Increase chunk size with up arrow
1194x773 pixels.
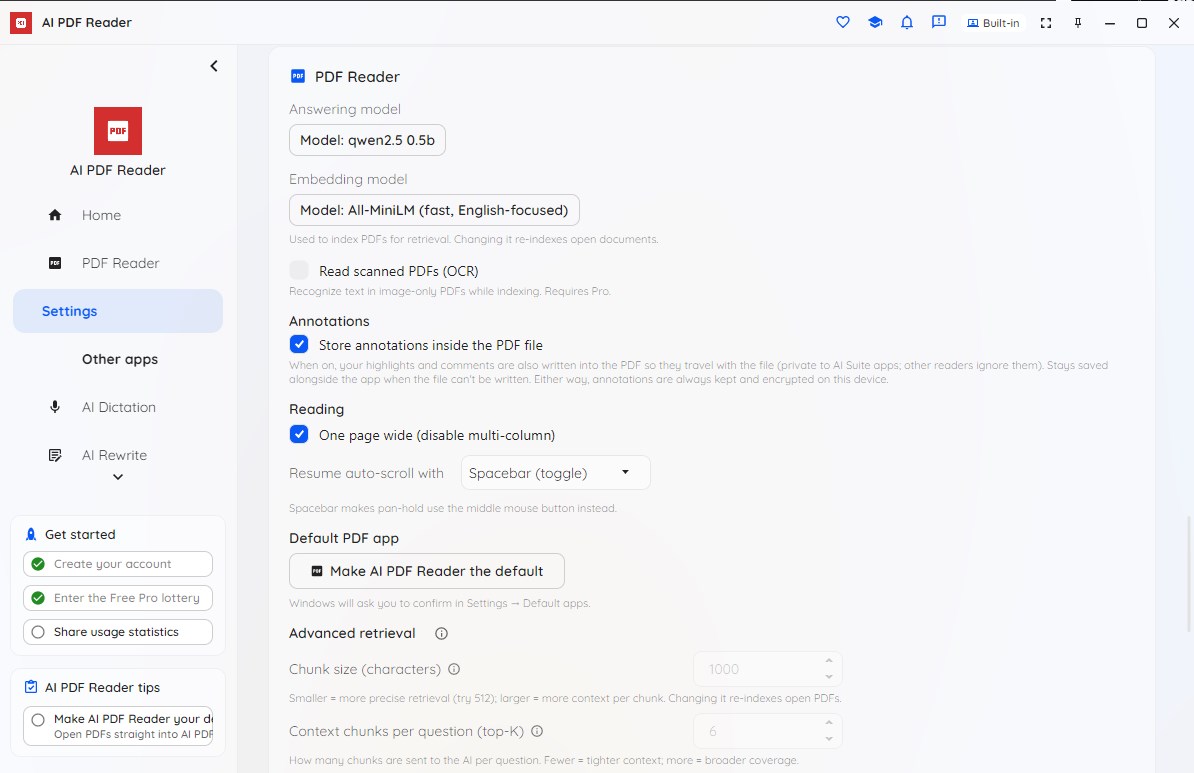tap(828, 661)
